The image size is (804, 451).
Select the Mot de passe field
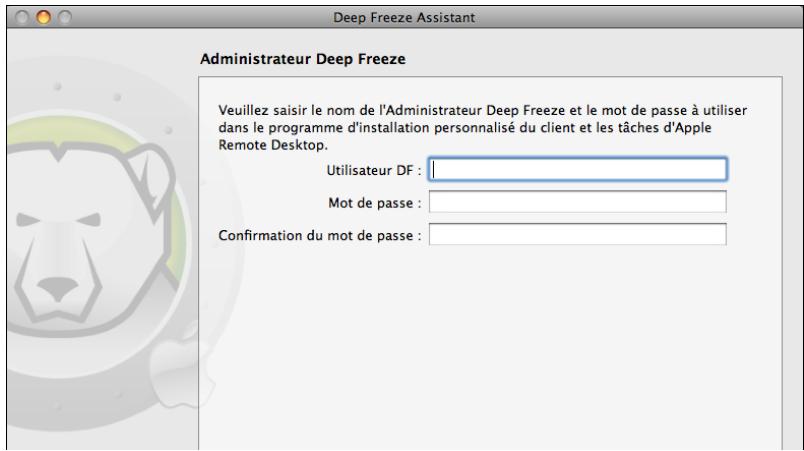click(577, 202)
